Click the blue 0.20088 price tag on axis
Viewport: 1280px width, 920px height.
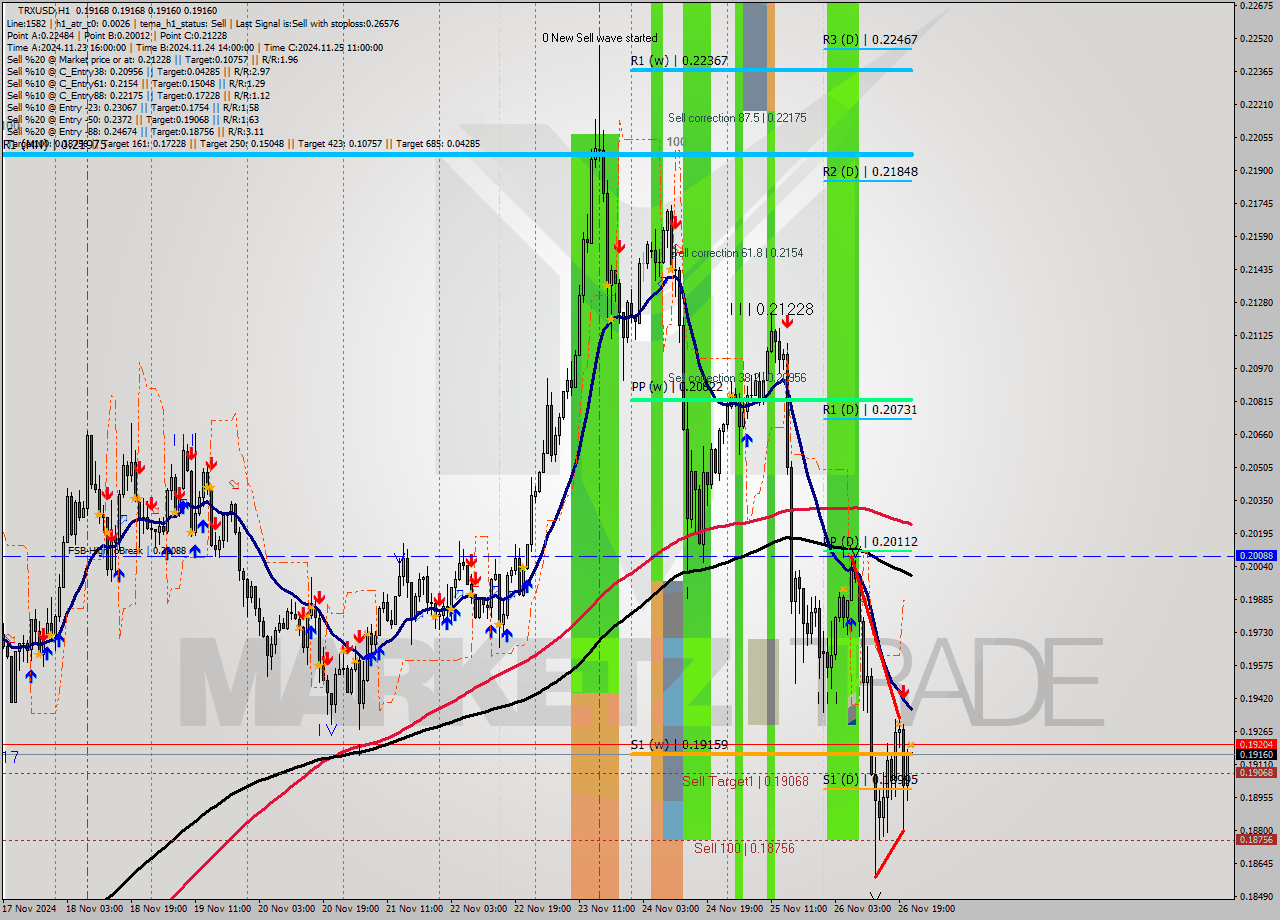coord(1256,555)
